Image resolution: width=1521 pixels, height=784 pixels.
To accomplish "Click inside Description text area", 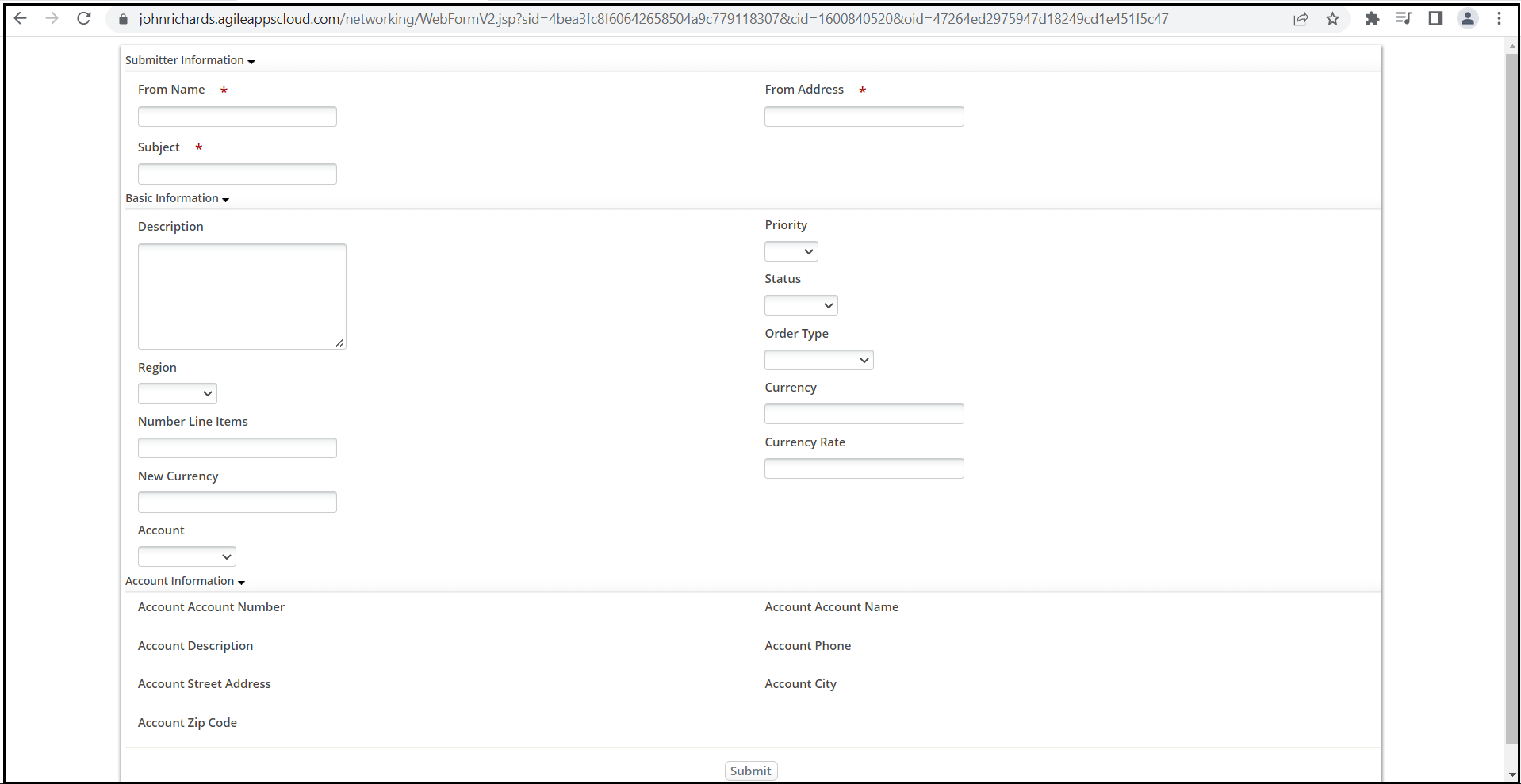I will 242,296.
